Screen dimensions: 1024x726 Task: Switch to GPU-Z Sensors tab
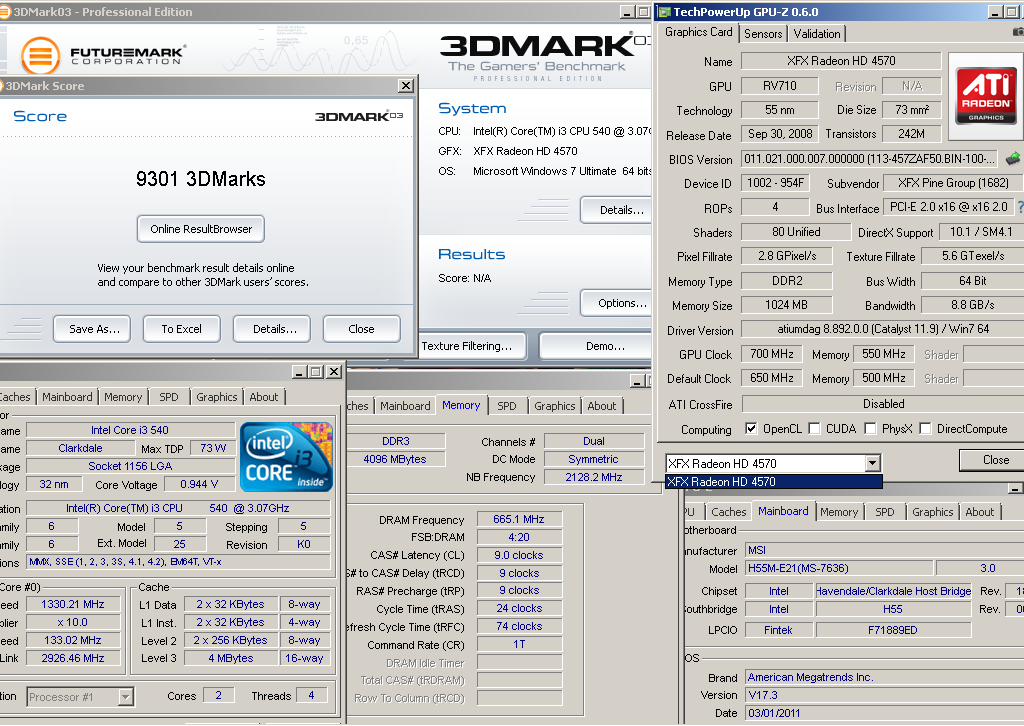pos(763,33)
